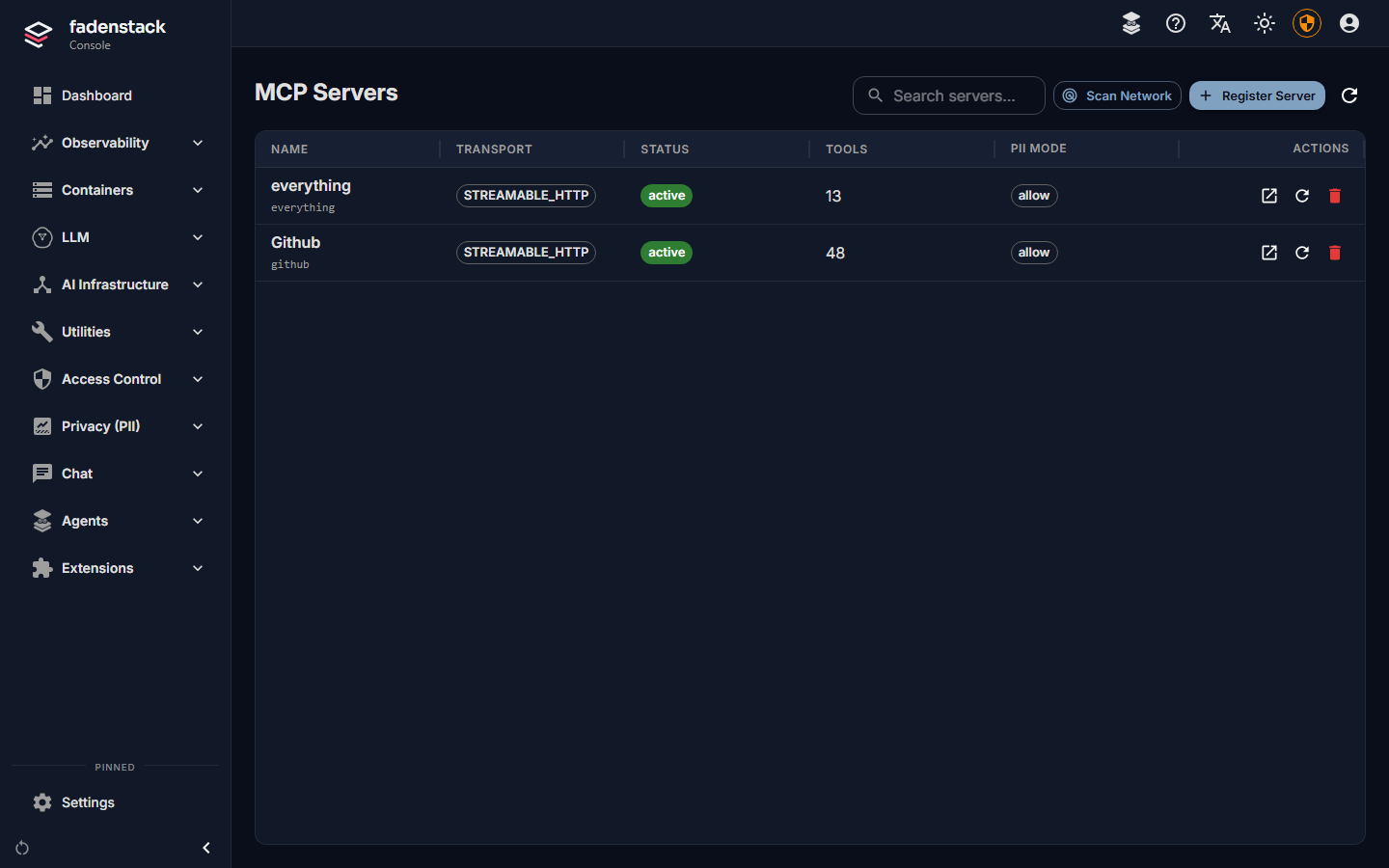
Task: Sort by NAME column header
Action: [x=289, y=149]
